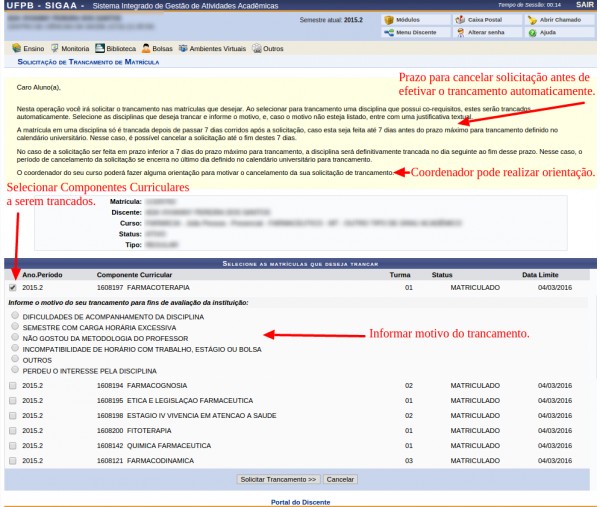
Task: Click FARMACOTERAPIA's MATRICULADO status cell
Action: click(475, 287)
